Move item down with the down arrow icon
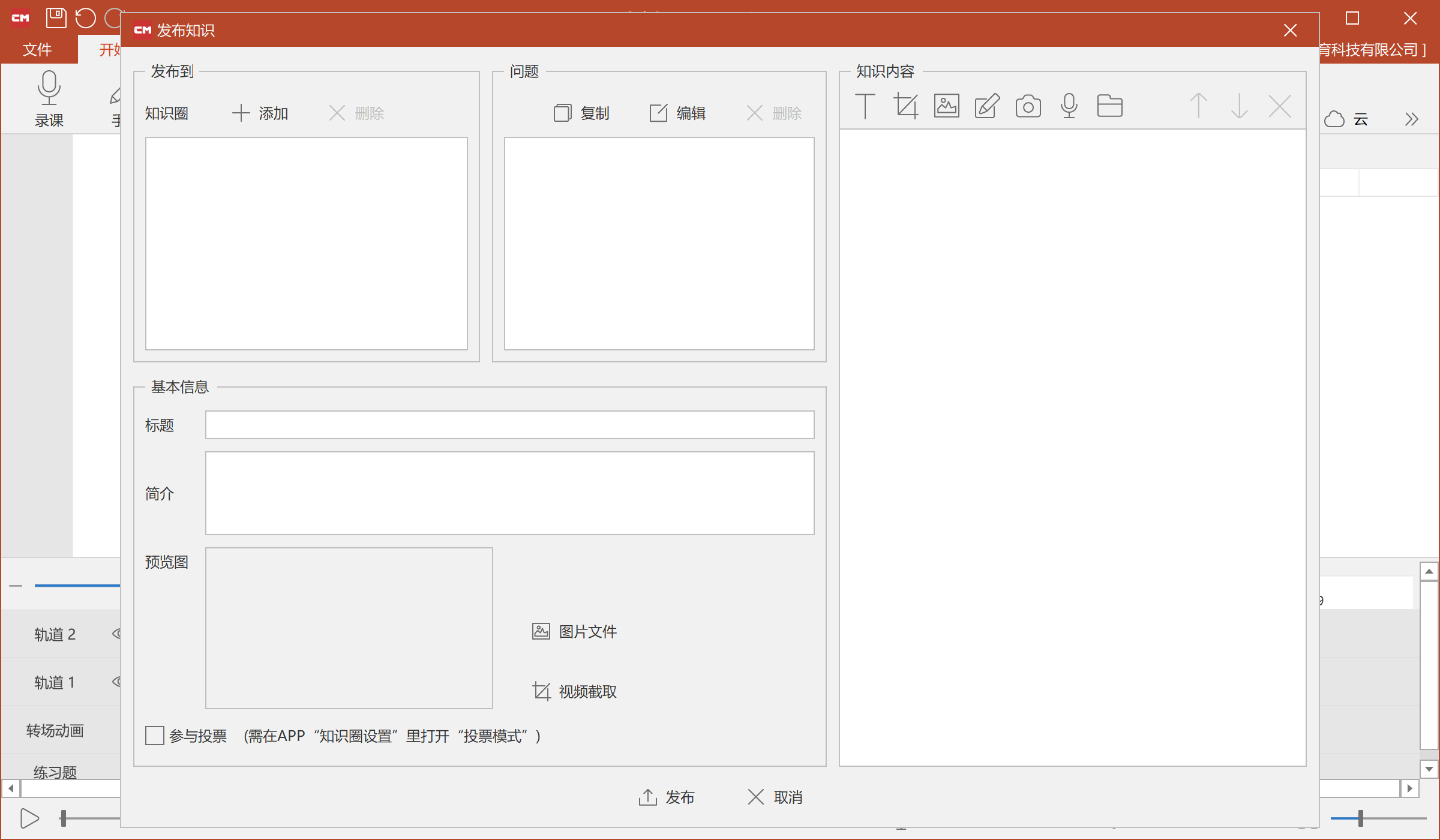Image resolution: width=1440 pixels, height=840 pixels. tap(1239, 106)
